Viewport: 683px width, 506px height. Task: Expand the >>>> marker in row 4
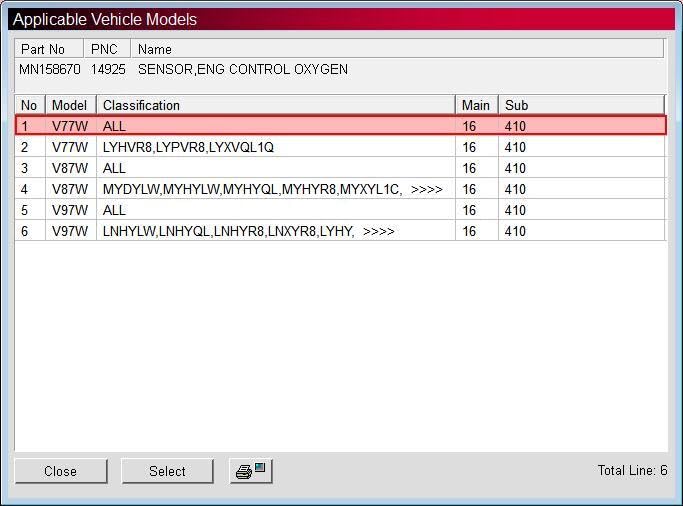(x=426, y=189)
